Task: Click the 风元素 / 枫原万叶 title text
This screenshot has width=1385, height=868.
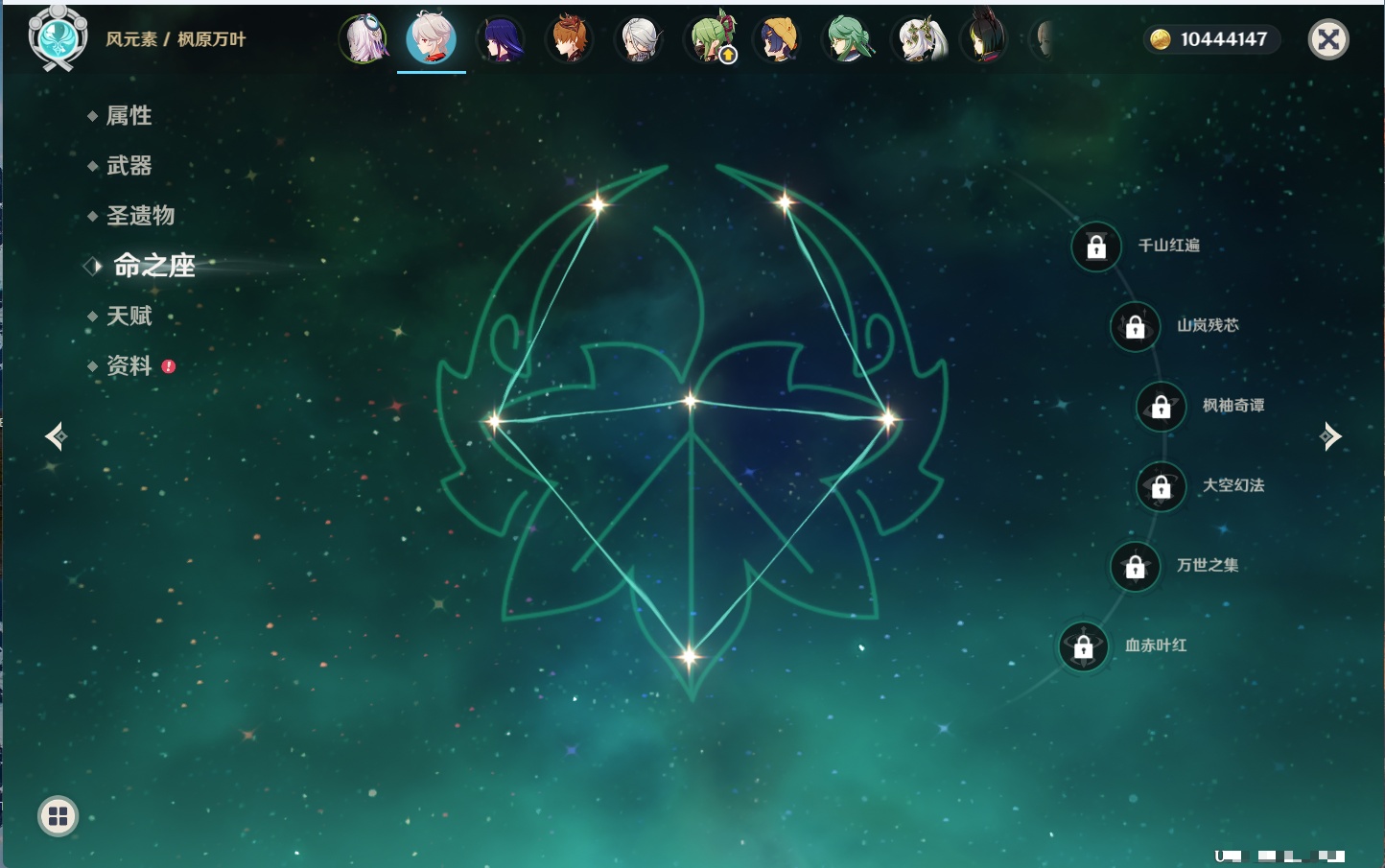Action: [176, 39]
